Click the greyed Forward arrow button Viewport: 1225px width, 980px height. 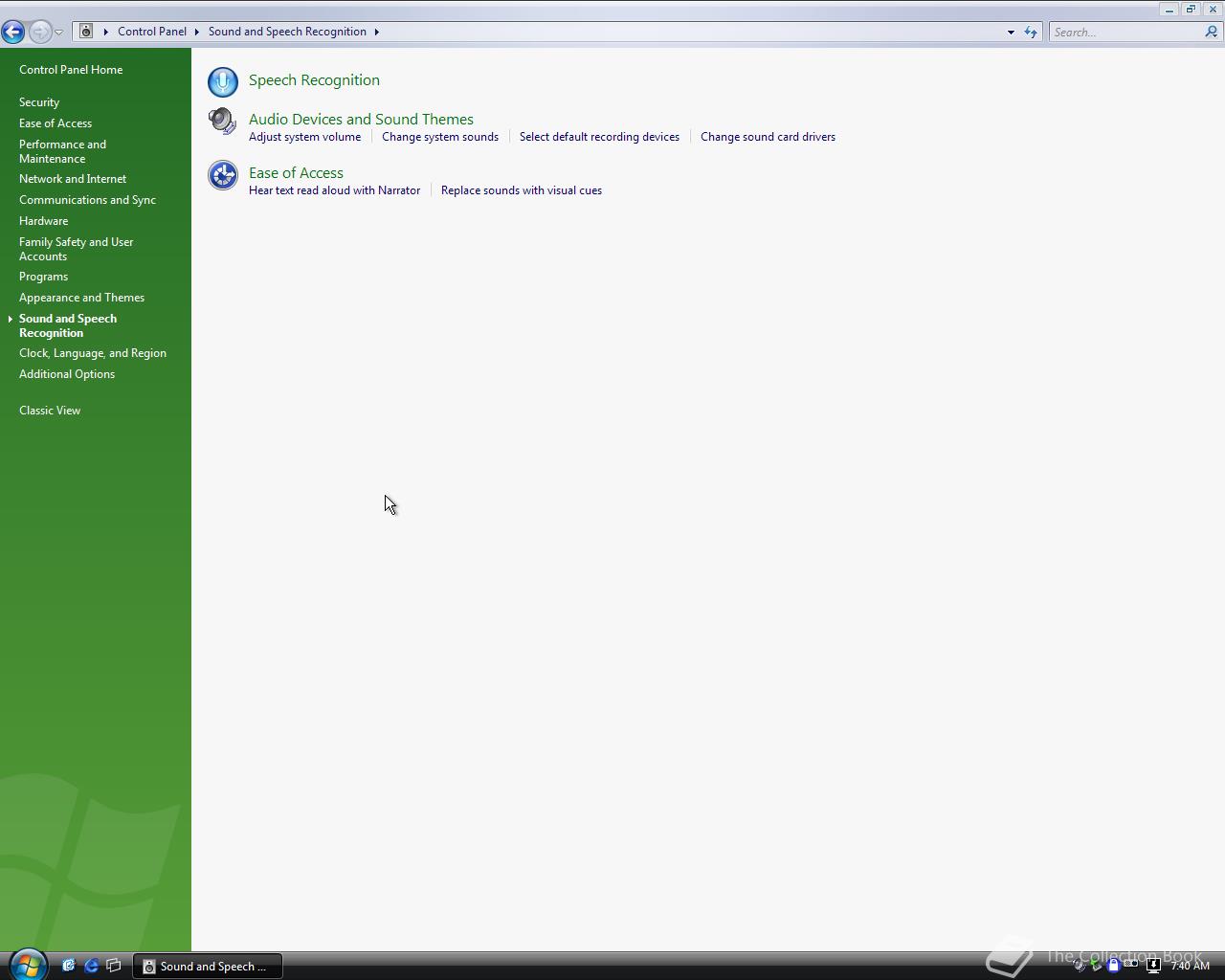[40, 32]
